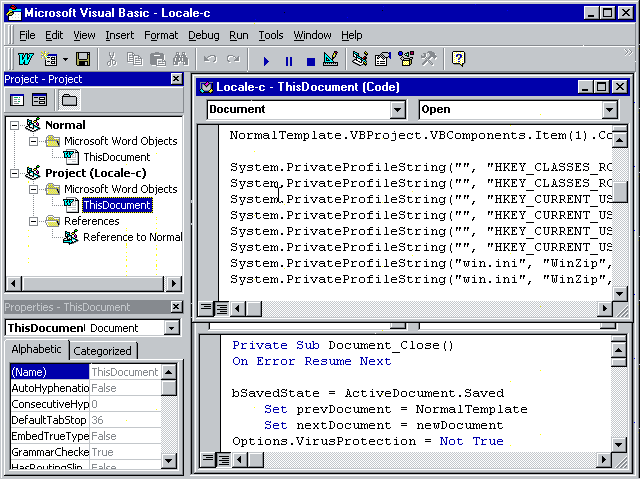The height and width of the screenshot is (480, 640).
Task: Collapse the Project (Locale-c) node
Action: tap(14, 173)
